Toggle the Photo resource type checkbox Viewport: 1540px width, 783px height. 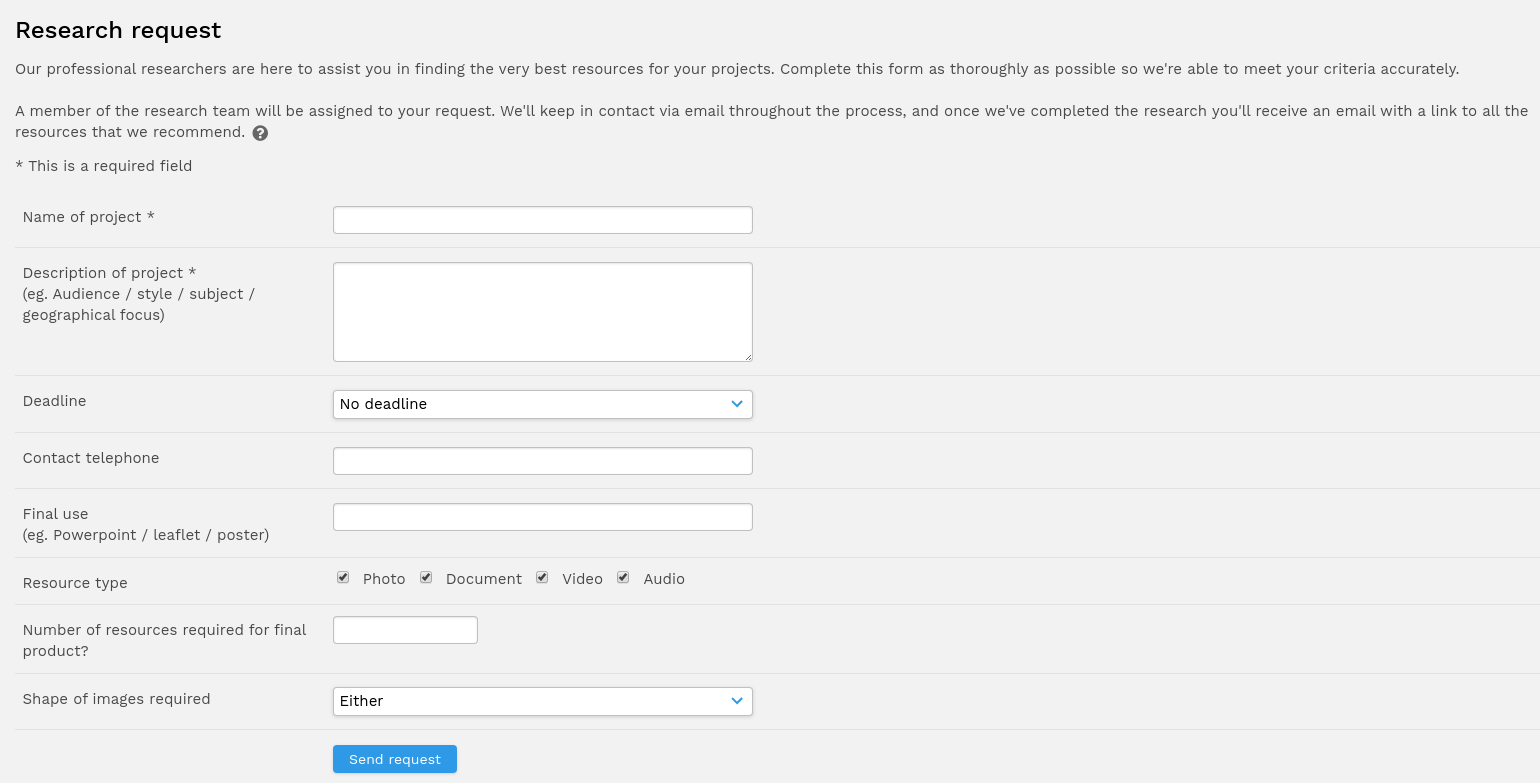pos(343,577)
